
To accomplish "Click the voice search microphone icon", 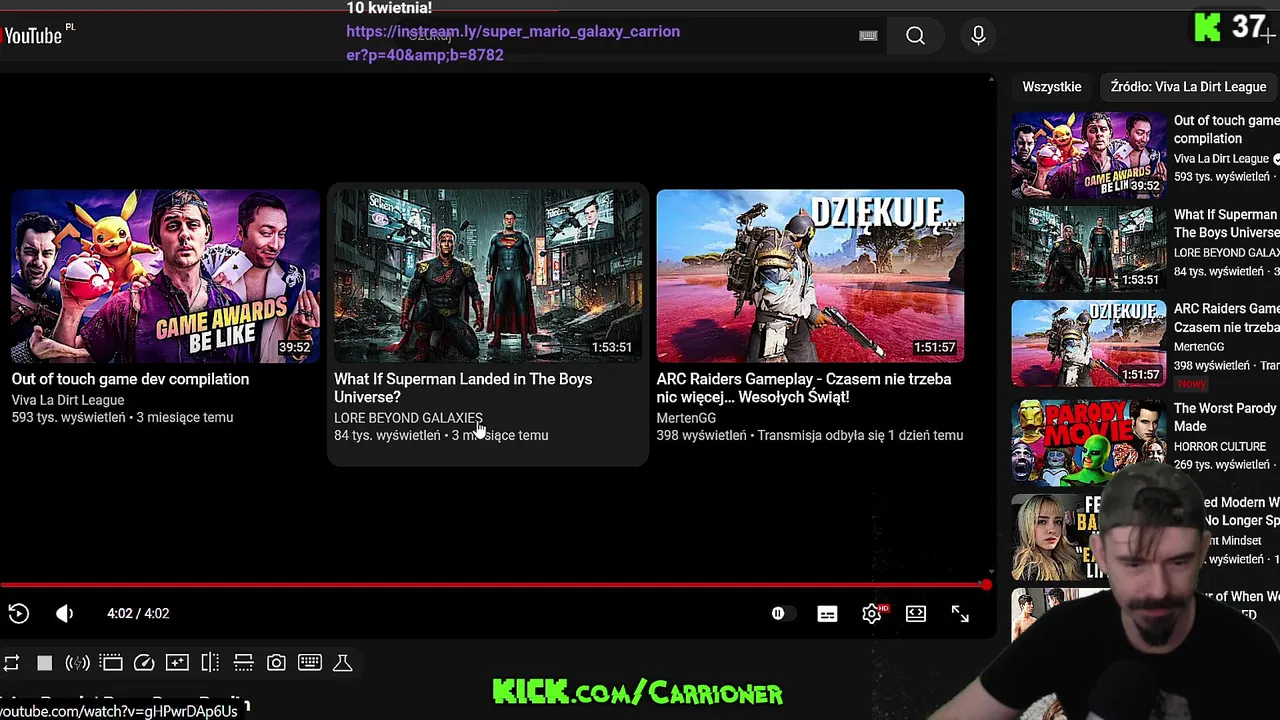I will point(978,36).
